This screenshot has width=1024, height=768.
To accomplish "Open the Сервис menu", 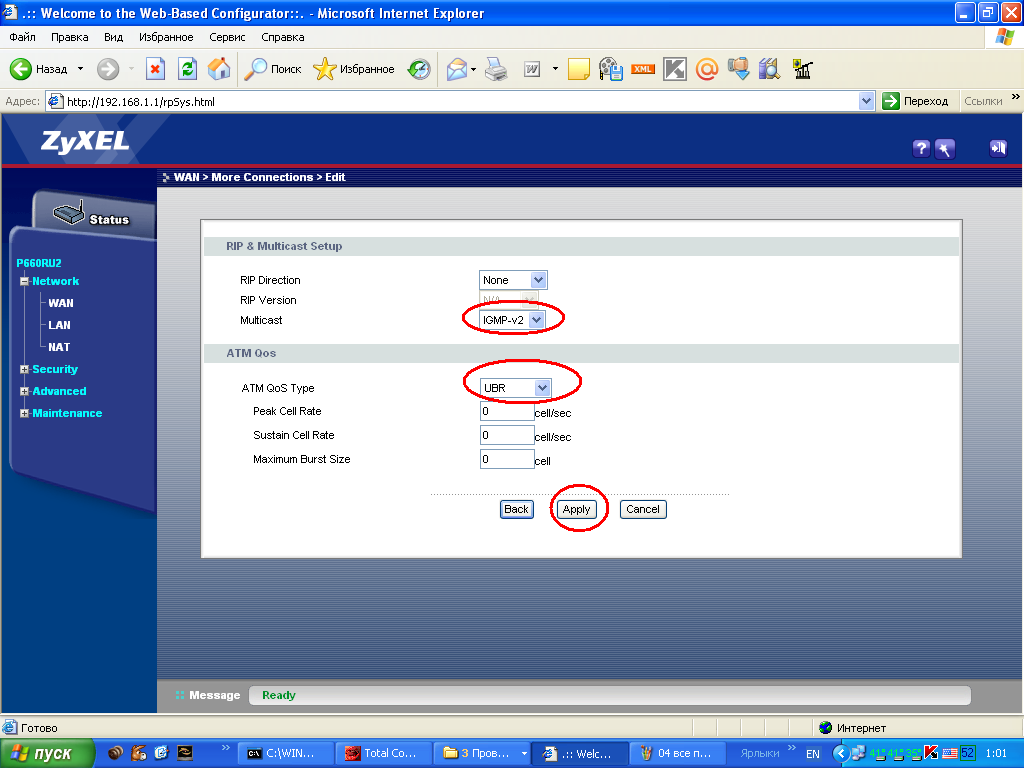I will pyautogui.click(x=227, y=37).
